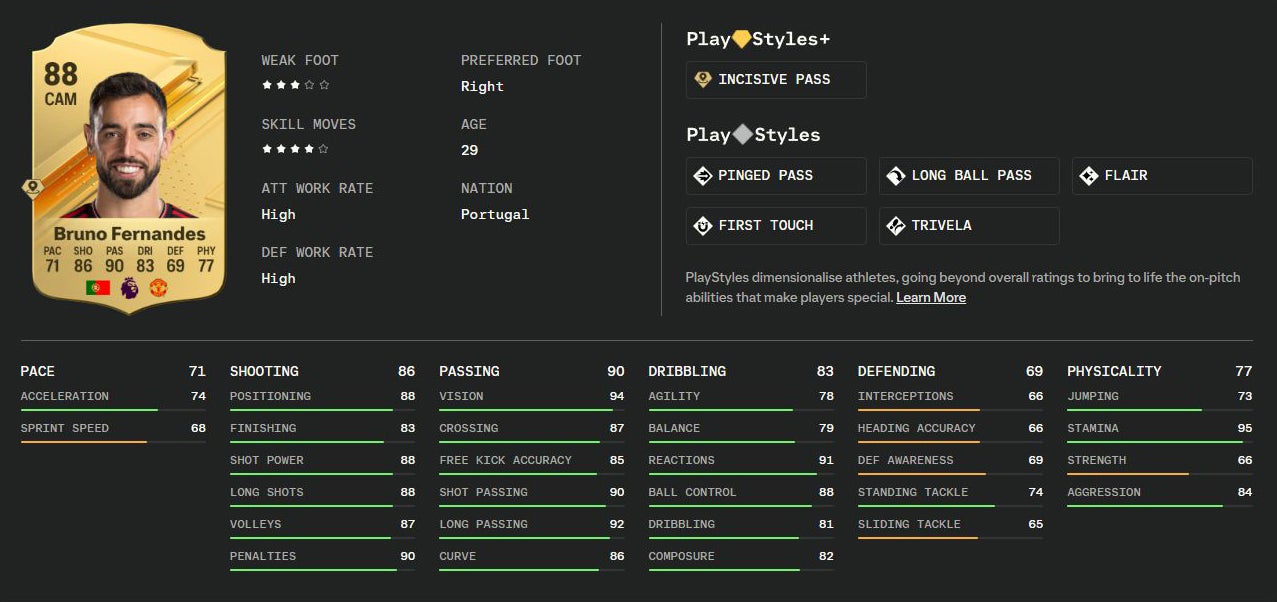Click the Portugal flag on the card
Image resolution: width=1277 pixels, height=602 pixels.
[98, 287]
